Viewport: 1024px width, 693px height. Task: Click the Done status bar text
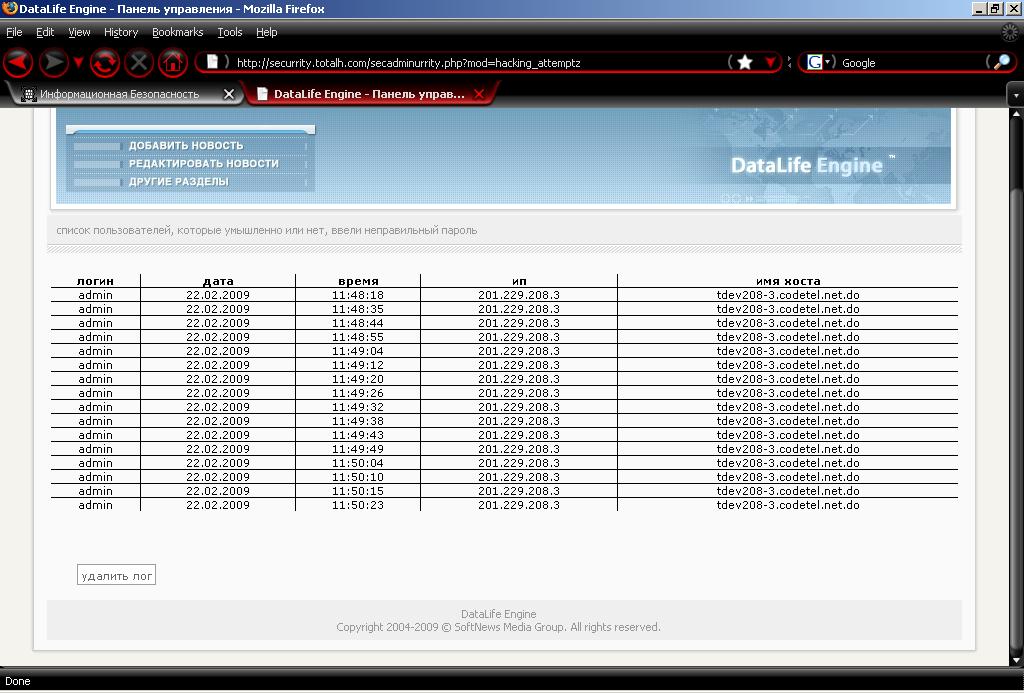coord(18,681)
